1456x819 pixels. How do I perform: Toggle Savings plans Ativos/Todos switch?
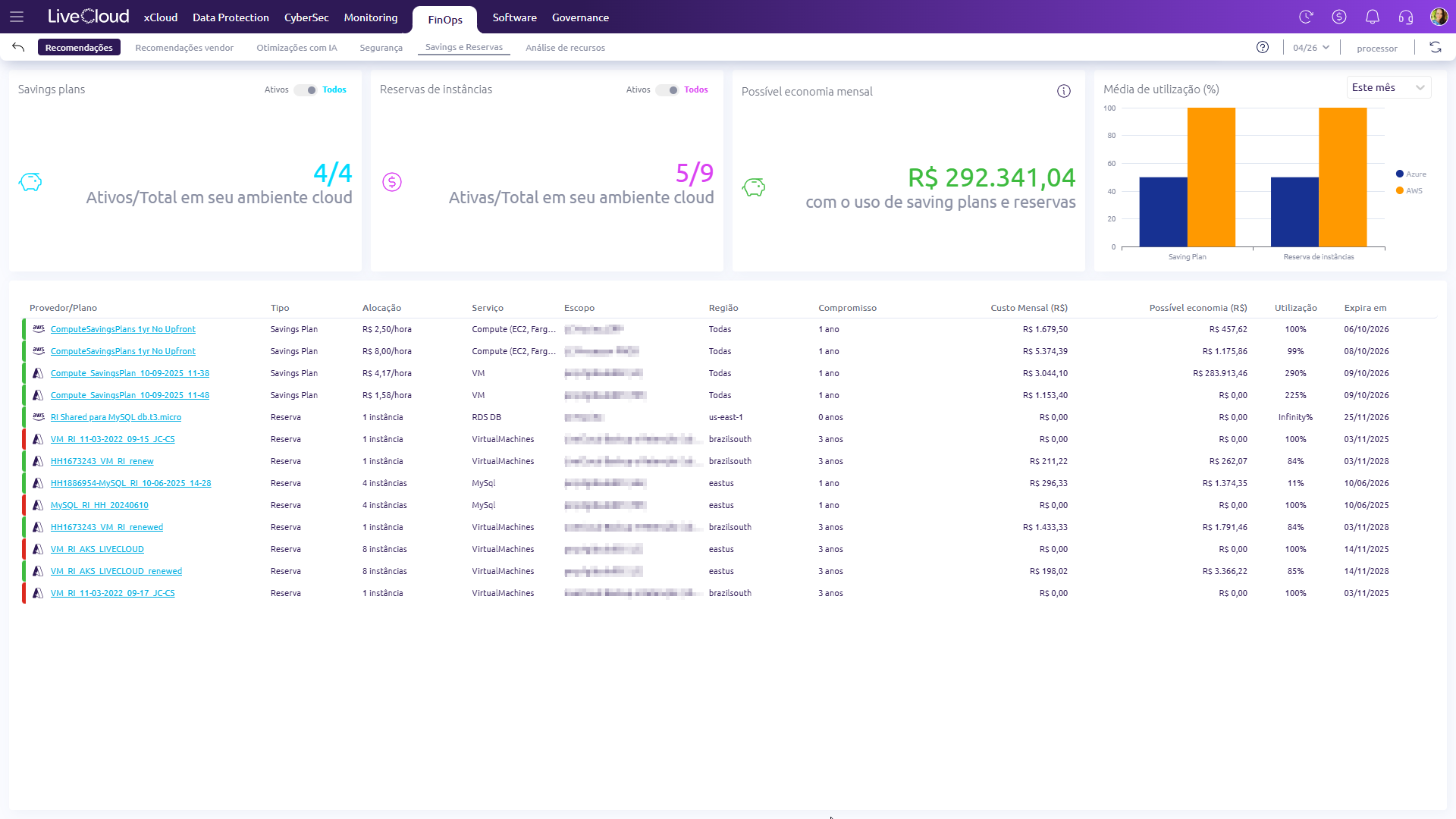click(x=306, y=89)
